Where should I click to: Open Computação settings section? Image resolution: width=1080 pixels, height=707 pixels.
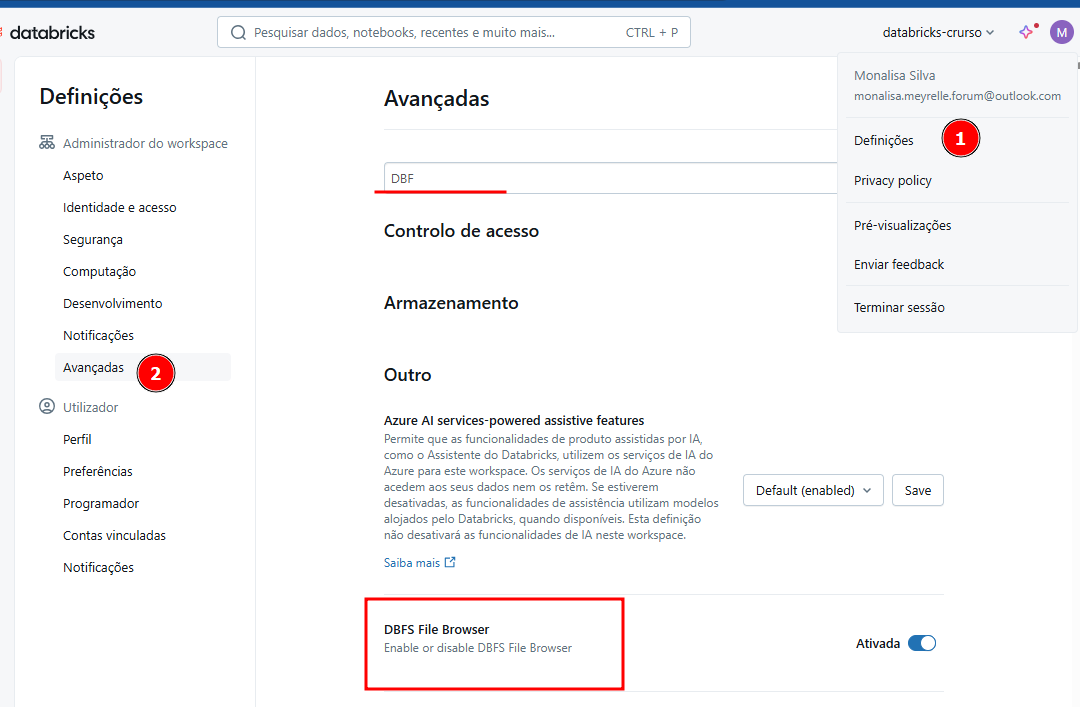pyautogui.click(x=99, y=271)
